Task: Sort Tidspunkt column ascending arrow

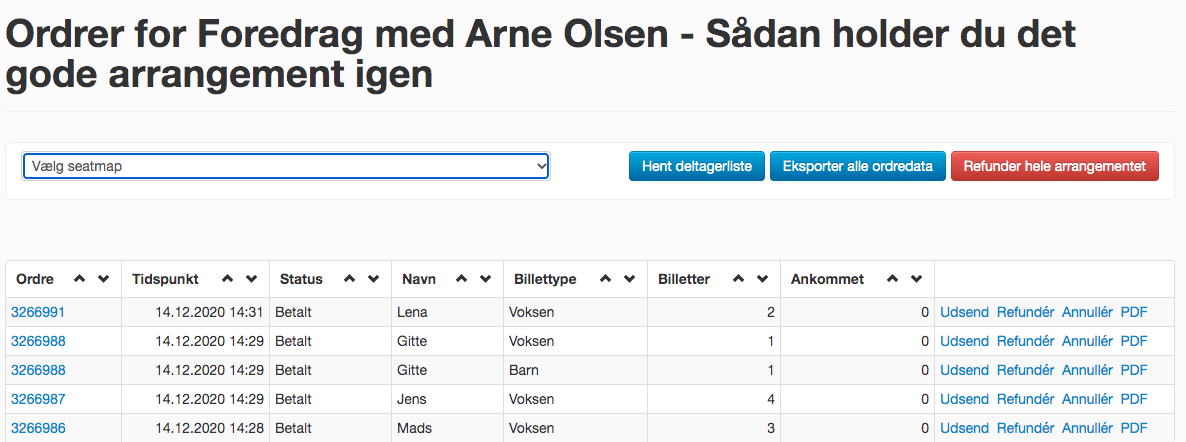Action: [x=227, y=279]
